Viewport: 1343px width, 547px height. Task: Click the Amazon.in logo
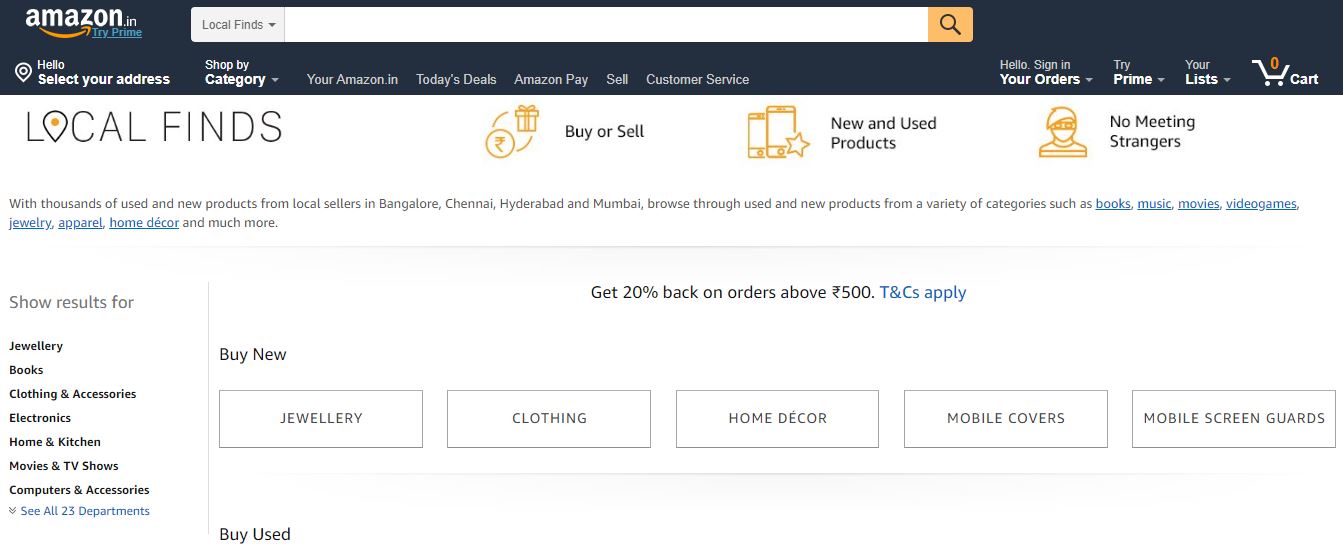click(82, 21)
